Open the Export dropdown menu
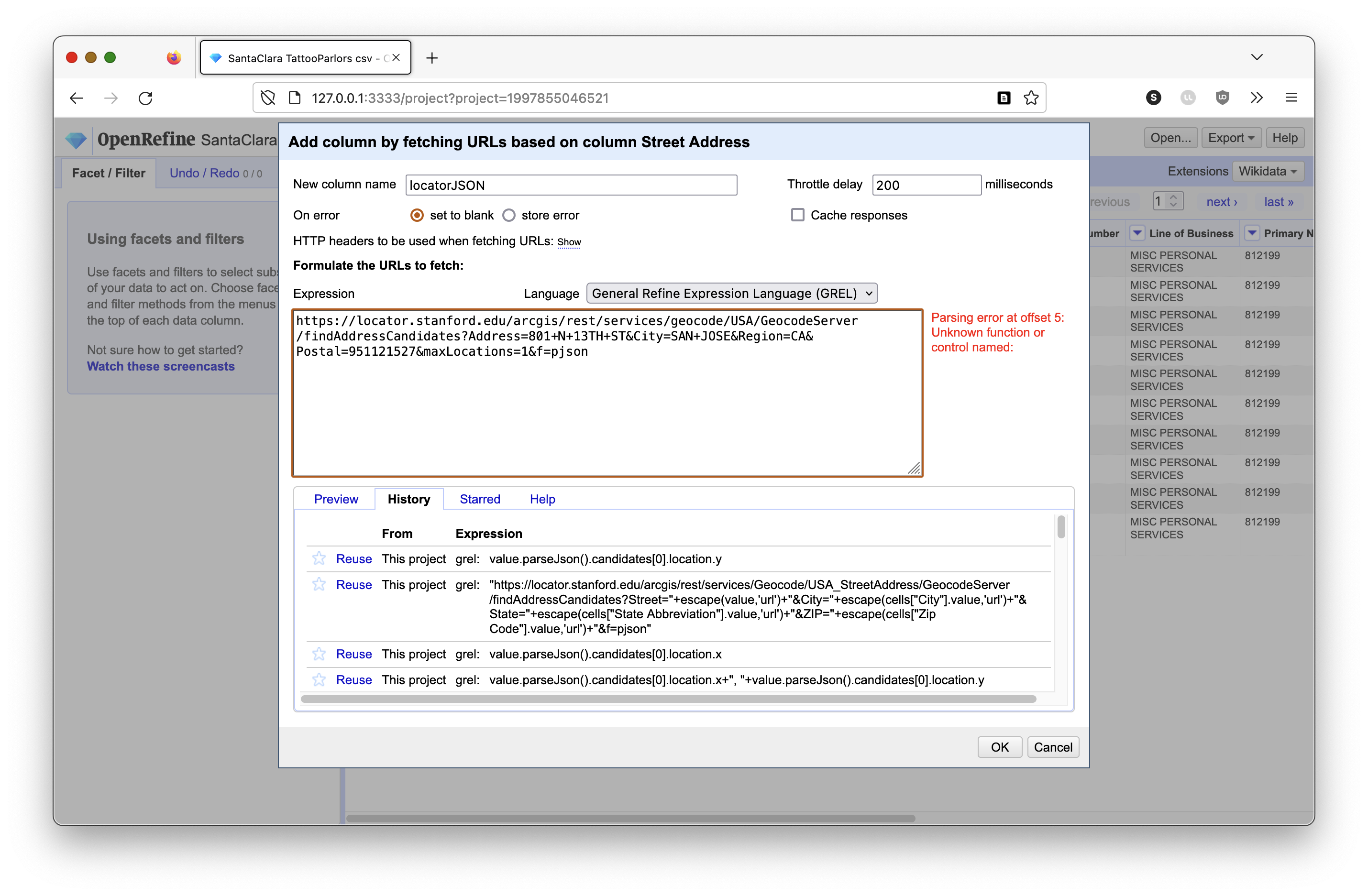Viewport: 1368px width, 896px height. pyautogui.click(x=1231, y=138)
